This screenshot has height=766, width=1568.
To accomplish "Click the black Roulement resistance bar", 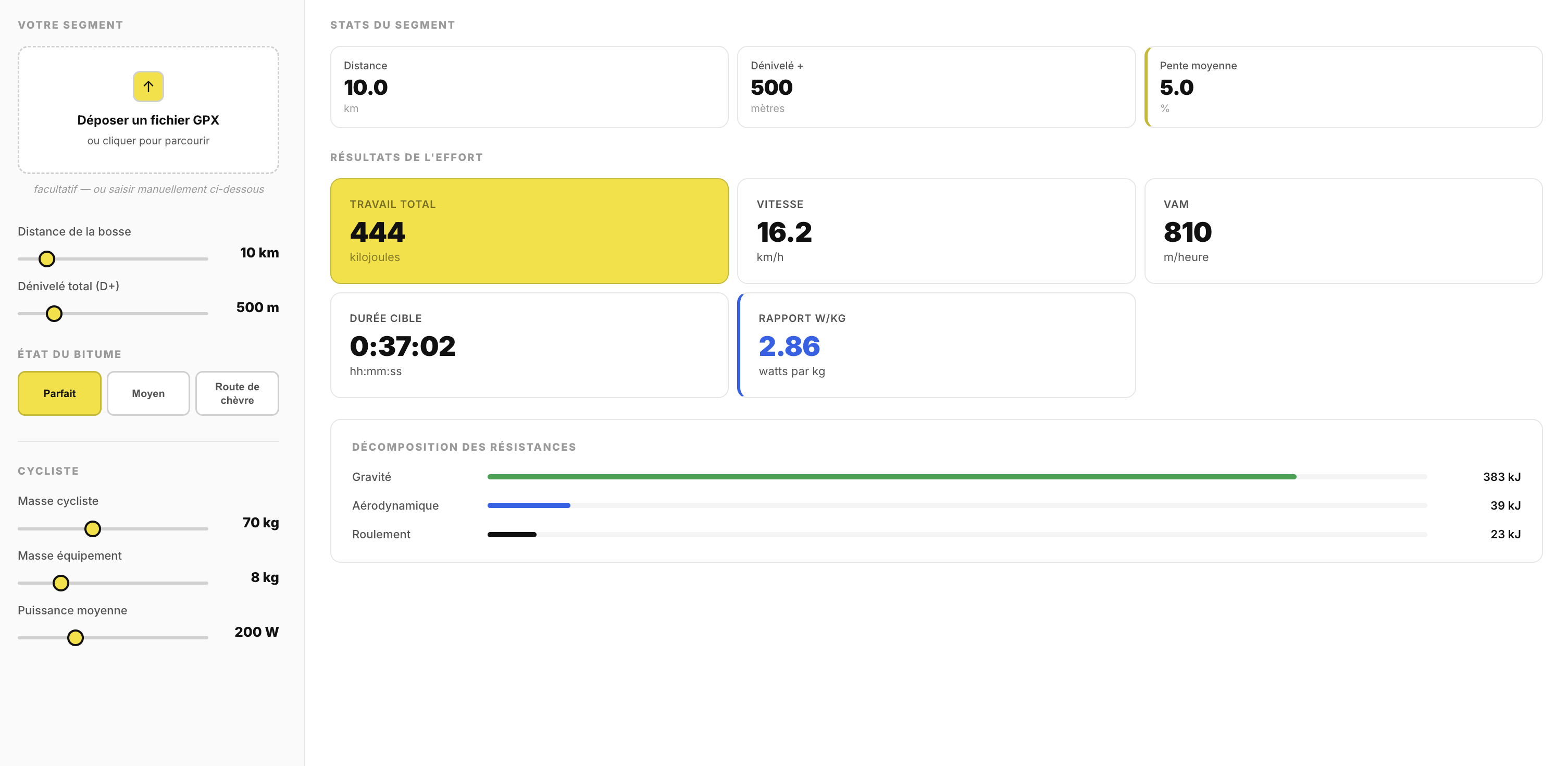I will click(x=512, y=534).
